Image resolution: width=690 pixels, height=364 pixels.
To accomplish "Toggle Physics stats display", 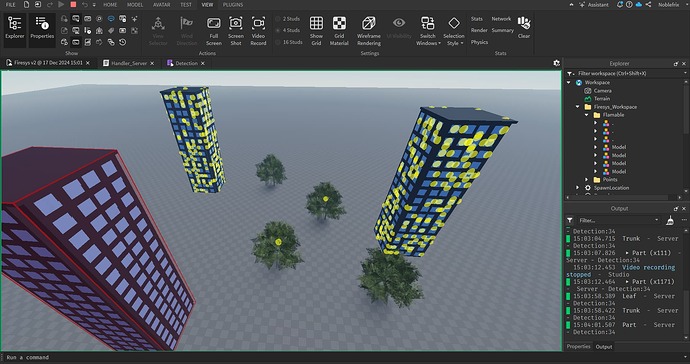I will (479, 42).
